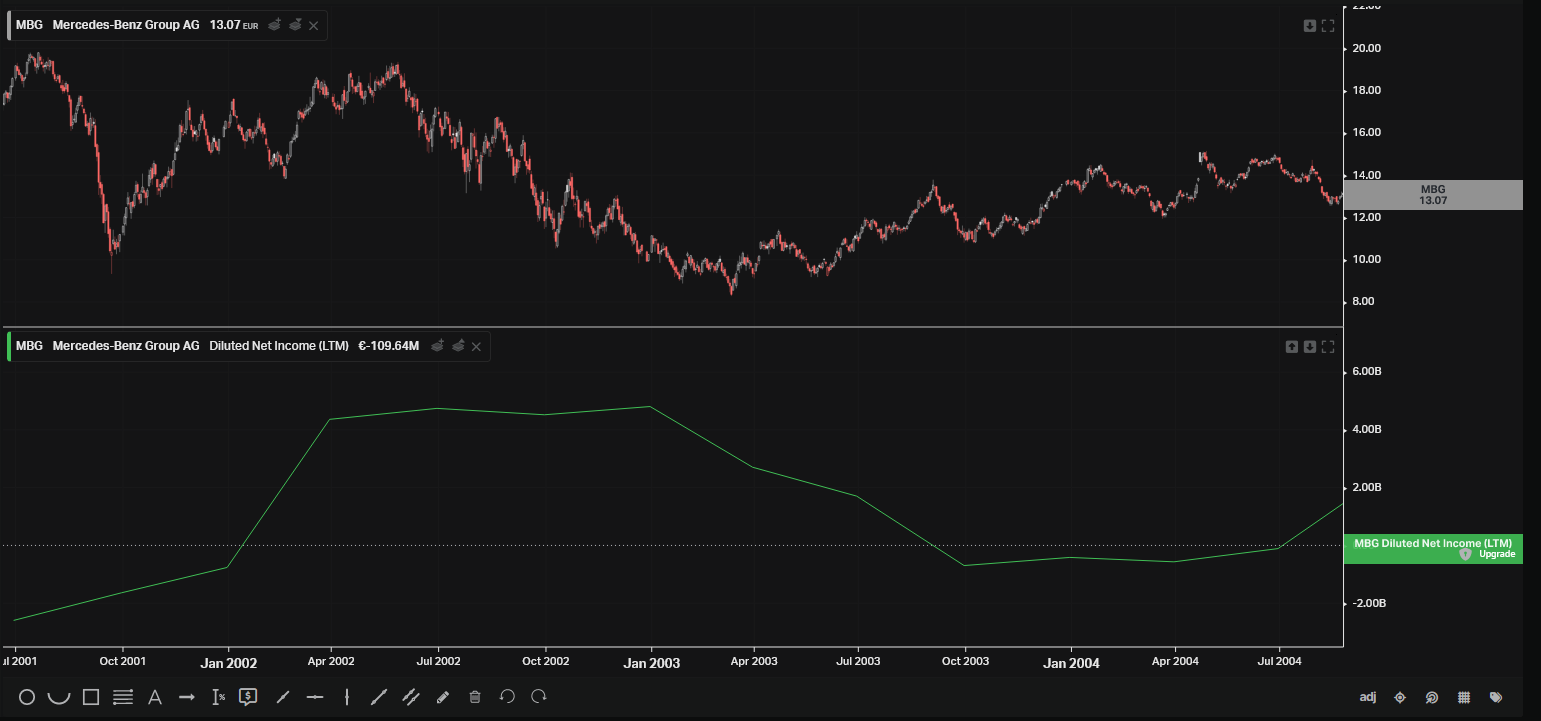Click the Diluted Net Income (LTM) label

(x=279, y=346)
